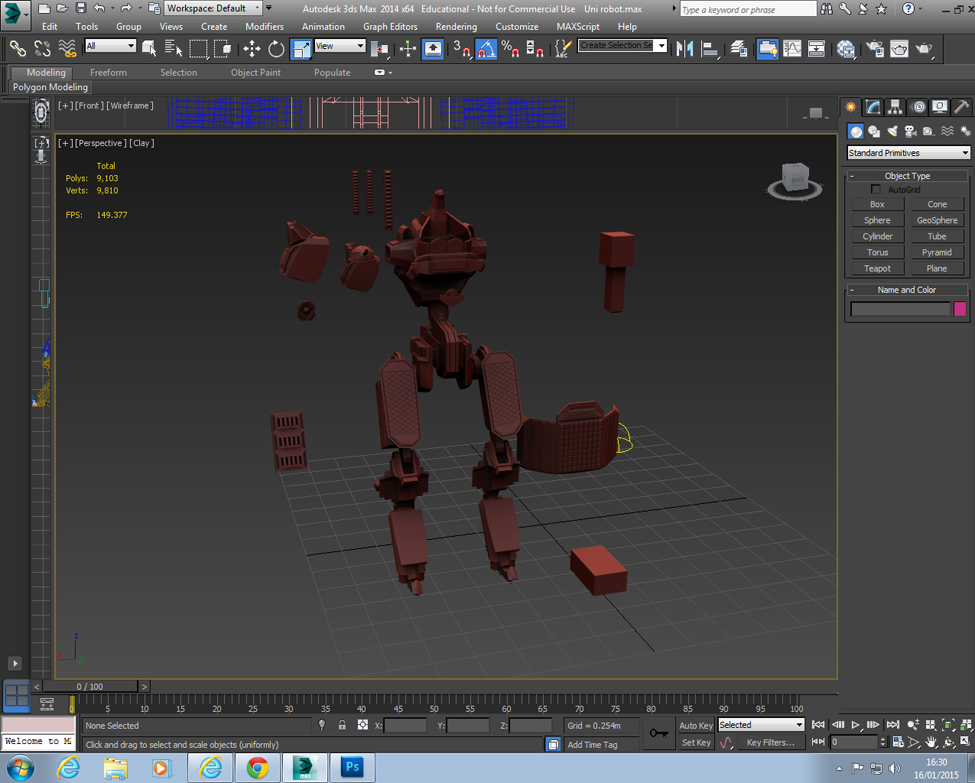Image resolution: width=975 pixels, height=783 pixels.
Task: Switch to the Cameras category icon
Action: pos(910,131)
